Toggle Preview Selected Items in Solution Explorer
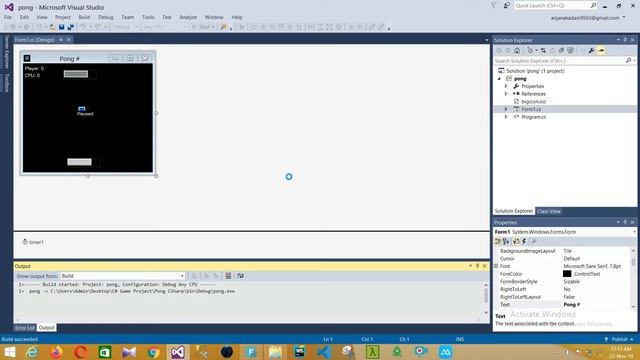This screenshot has height=360, width=640. point(601,51)
